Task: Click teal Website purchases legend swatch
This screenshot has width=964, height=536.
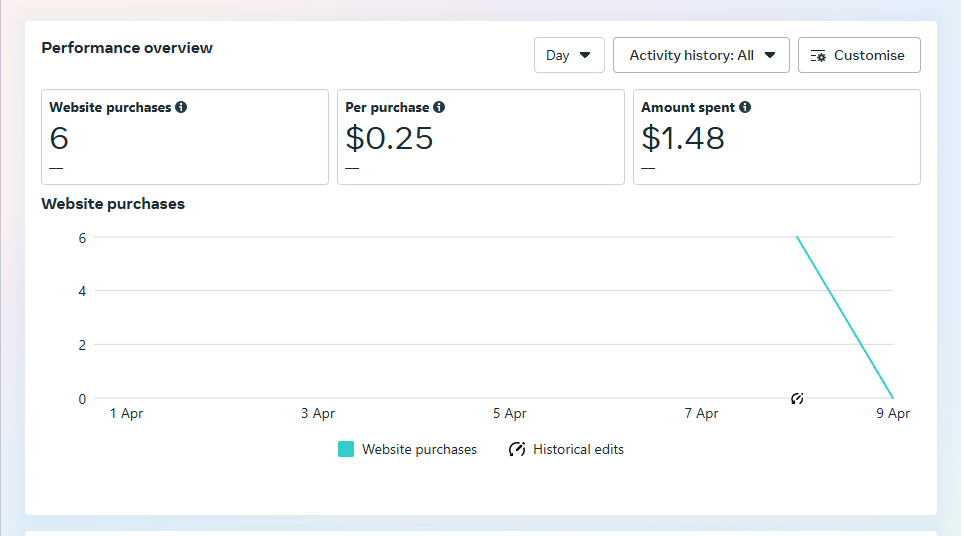Action: 346,450
